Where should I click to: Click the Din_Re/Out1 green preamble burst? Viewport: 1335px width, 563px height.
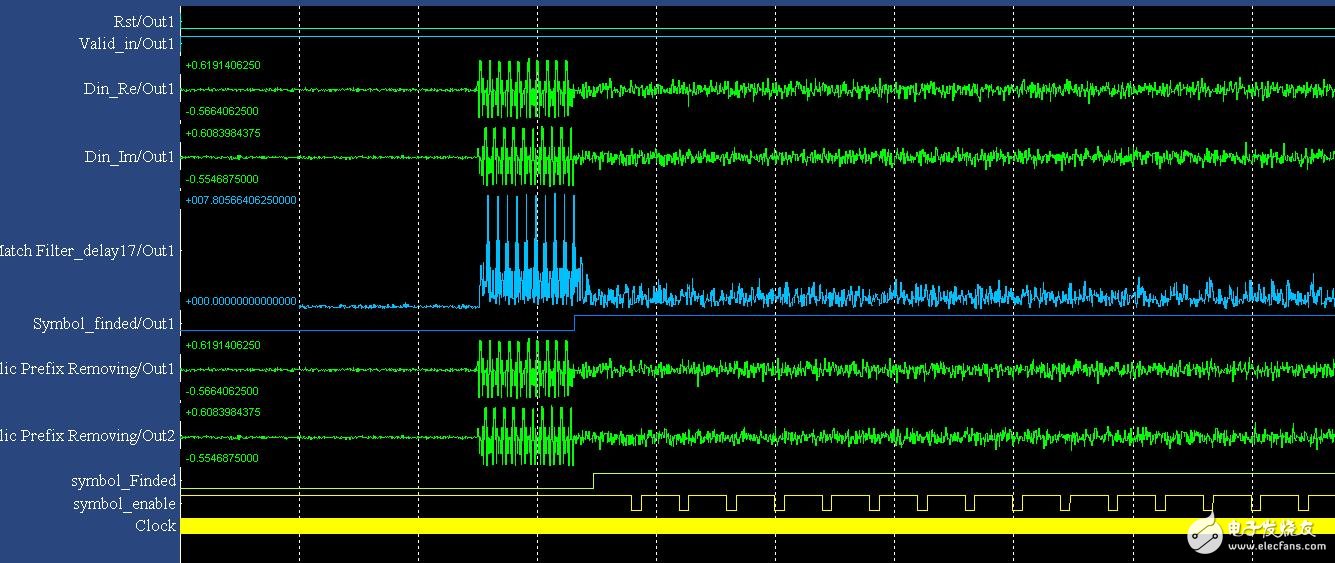click(x=524, y=89)
